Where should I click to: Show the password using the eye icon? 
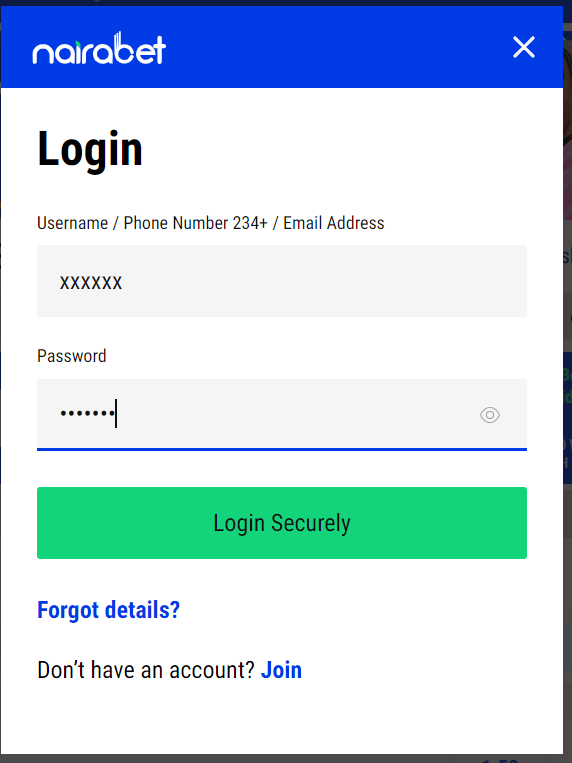coord(490,415)
